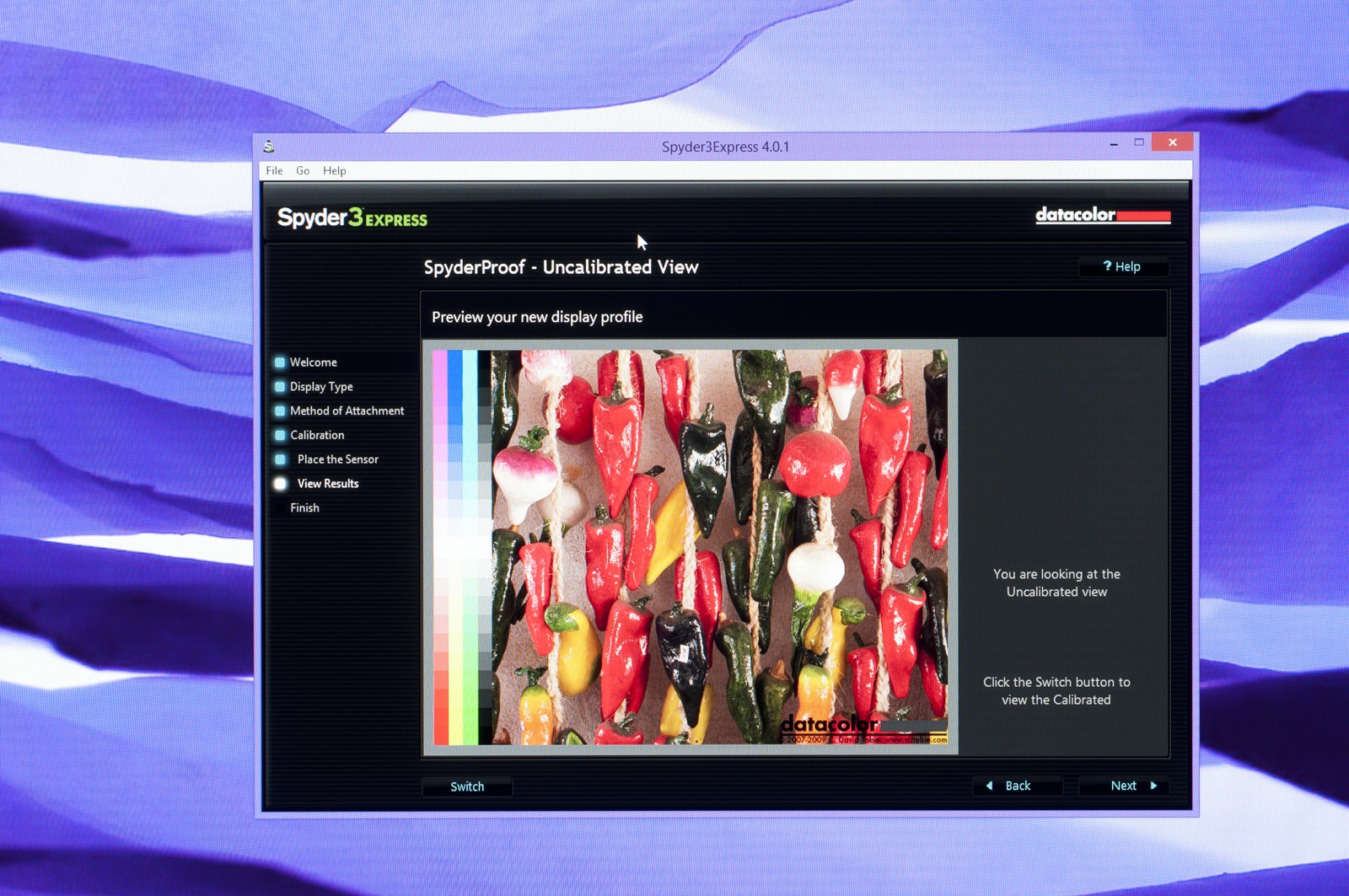This screenshot has width=1349, height=896.
Task: Maximize the Spyder3Express window
Action: [x=1139, y=142]
